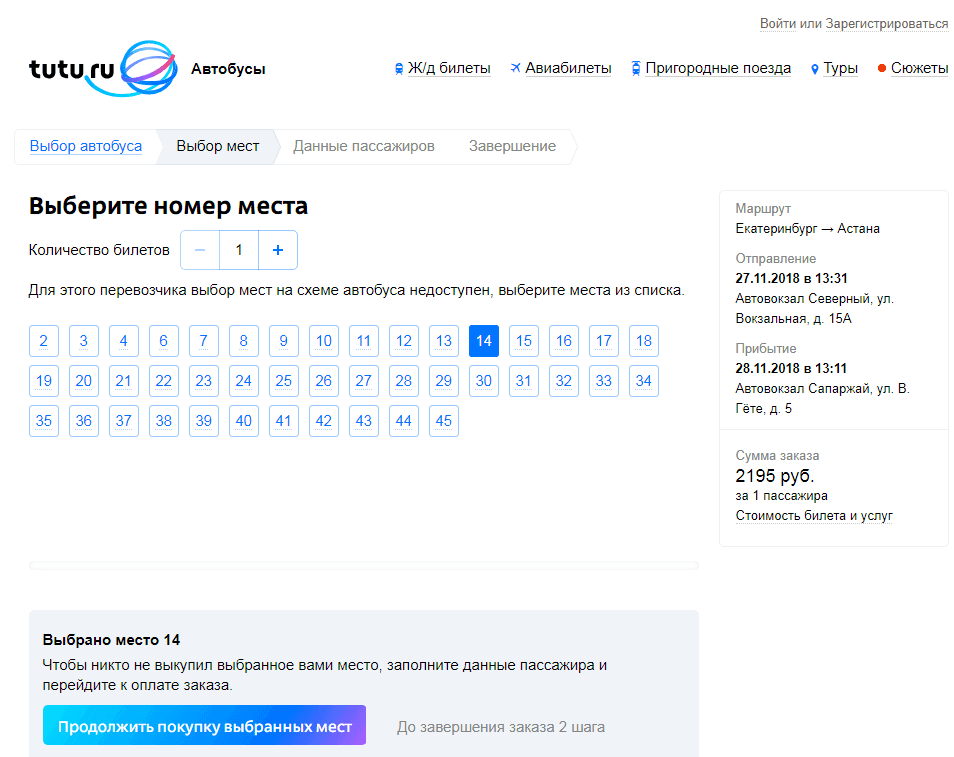Choose seat 13 from the list
Viewport: 954px width, 757px height.
444,341
